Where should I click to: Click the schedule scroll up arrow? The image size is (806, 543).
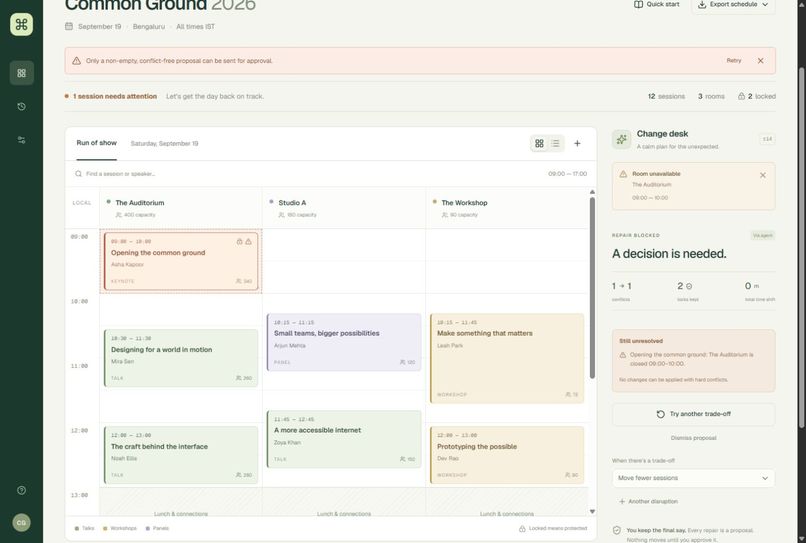pyautogui.click(x=592, y=192)
